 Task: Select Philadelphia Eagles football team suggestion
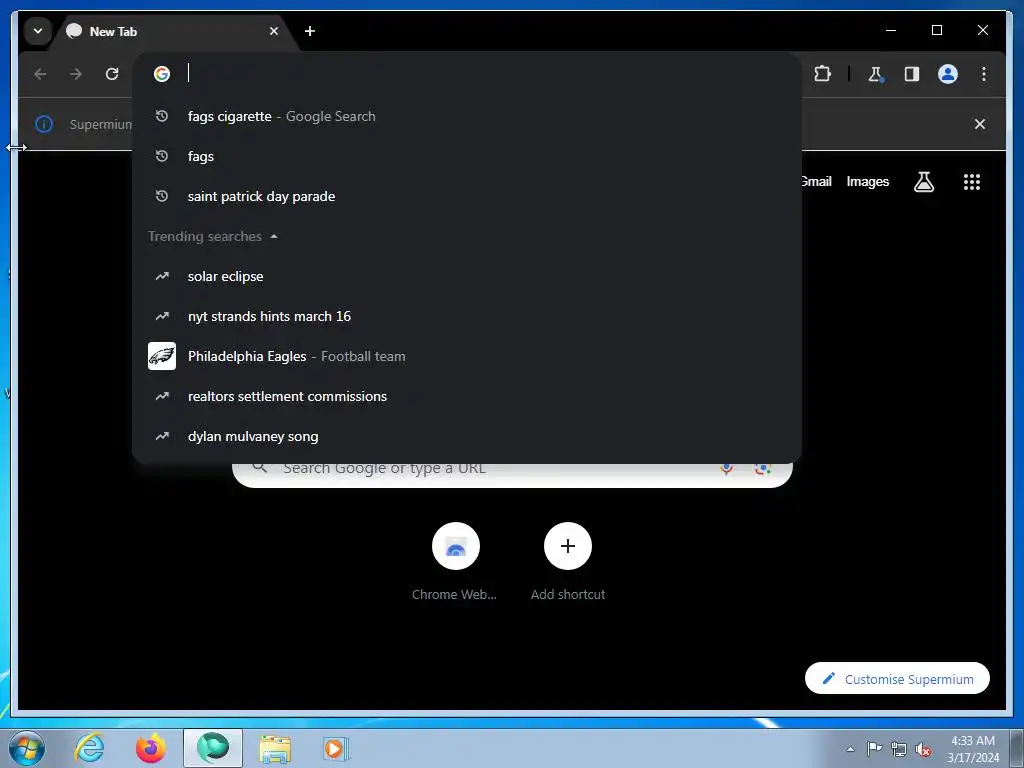coord(467,356)
